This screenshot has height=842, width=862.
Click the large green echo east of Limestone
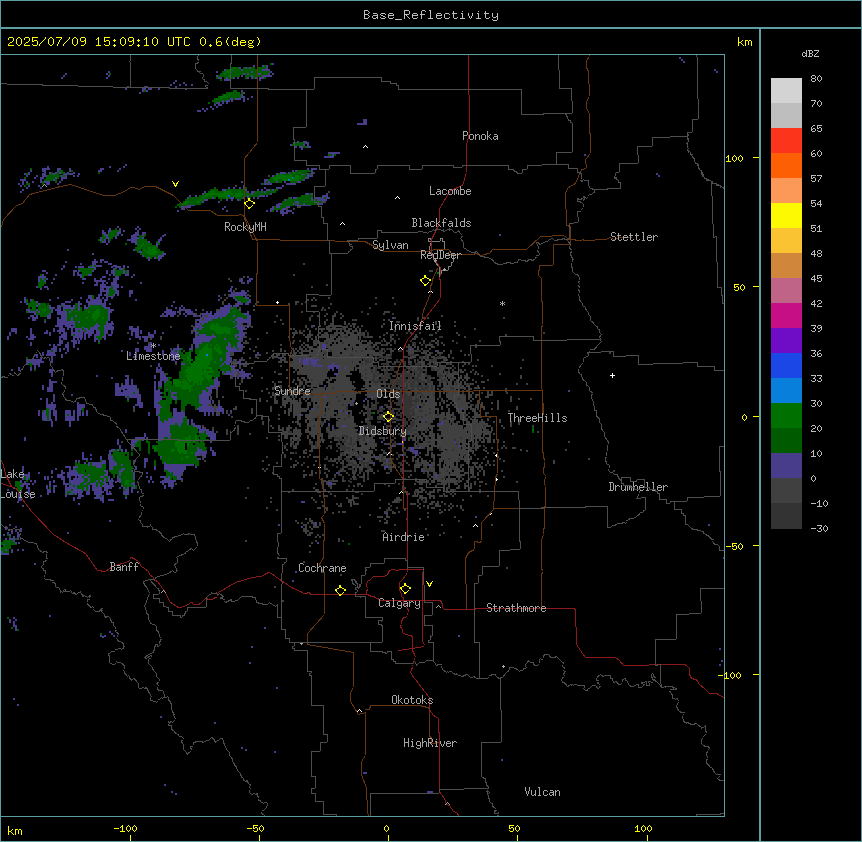coord(203,363)
